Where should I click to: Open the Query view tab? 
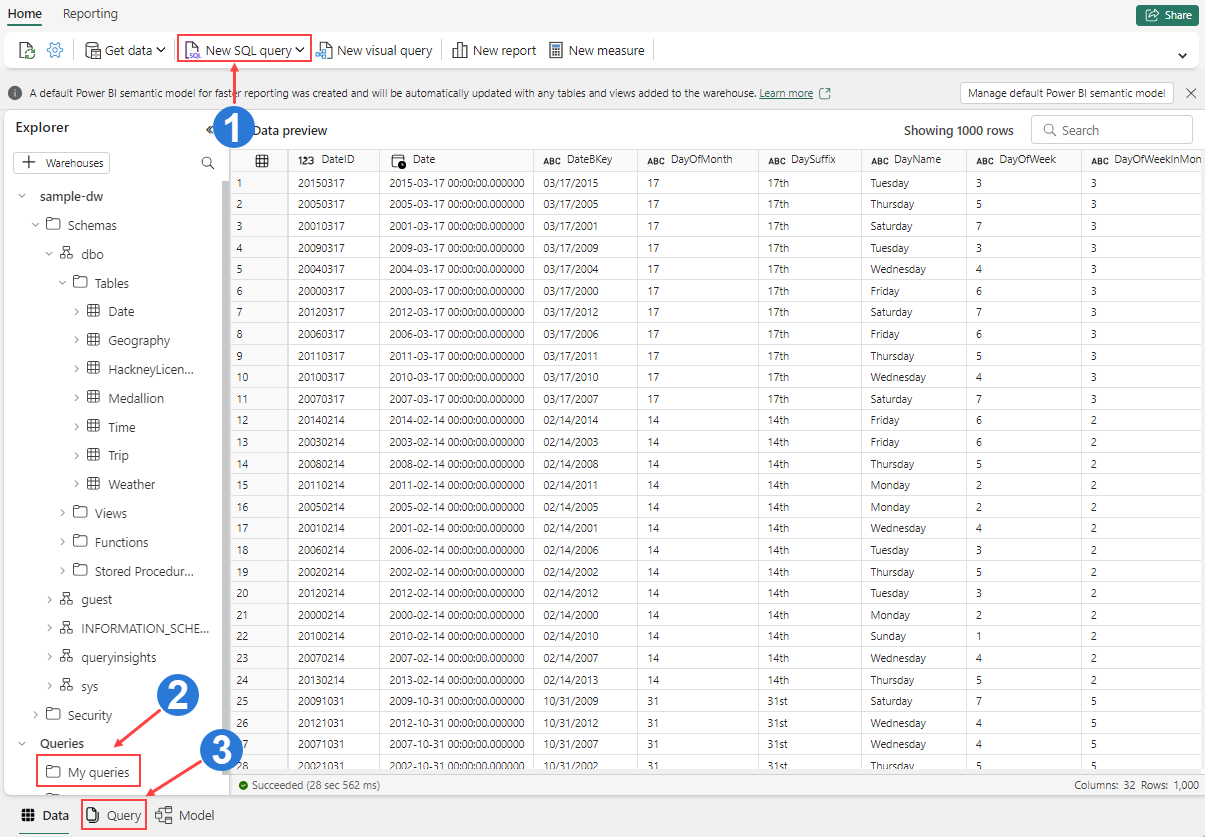[x=113, y=815]
